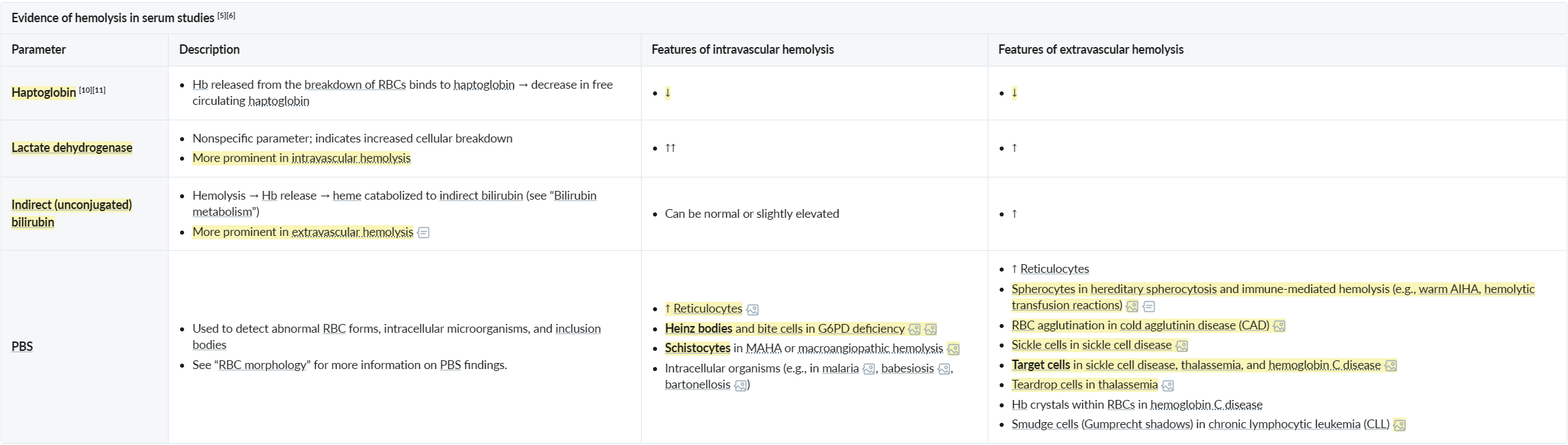View image icon beside babesiosis
The image size is (1568, 445).
click(x=944, y=369)
